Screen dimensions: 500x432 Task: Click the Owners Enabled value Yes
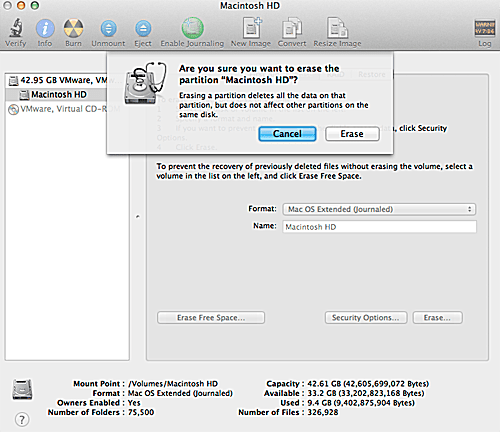click(x=134, y=403)
